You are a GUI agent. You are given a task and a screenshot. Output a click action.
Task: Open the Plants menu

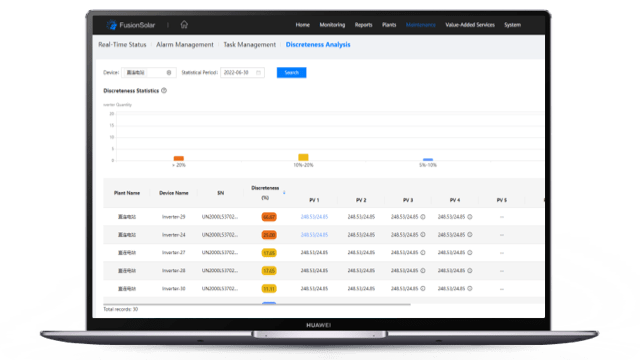point(389,25)
